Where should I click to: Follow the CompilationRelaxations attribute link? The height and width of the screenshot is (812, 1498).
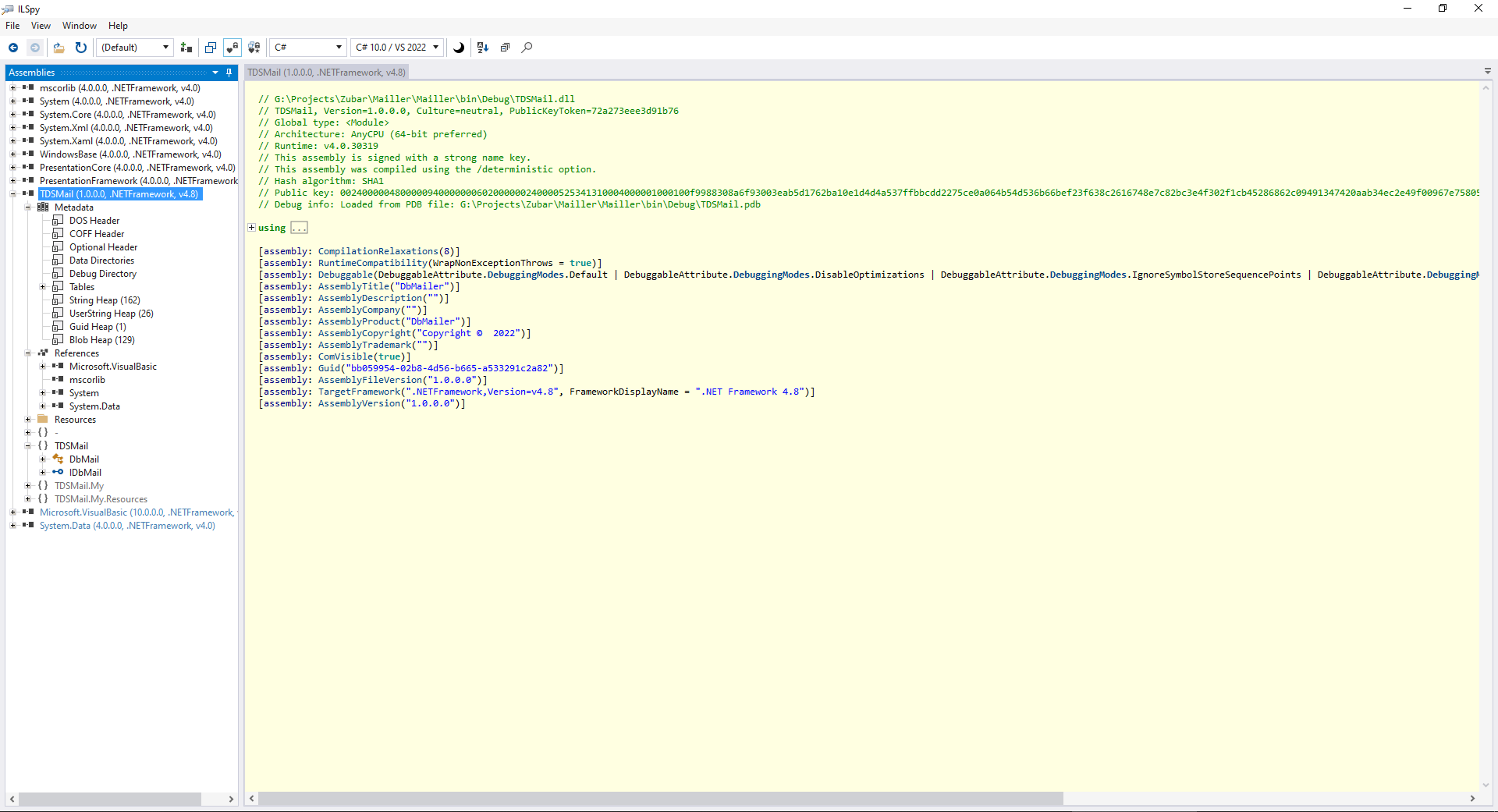pyautogui.click(x=378, y=251)
